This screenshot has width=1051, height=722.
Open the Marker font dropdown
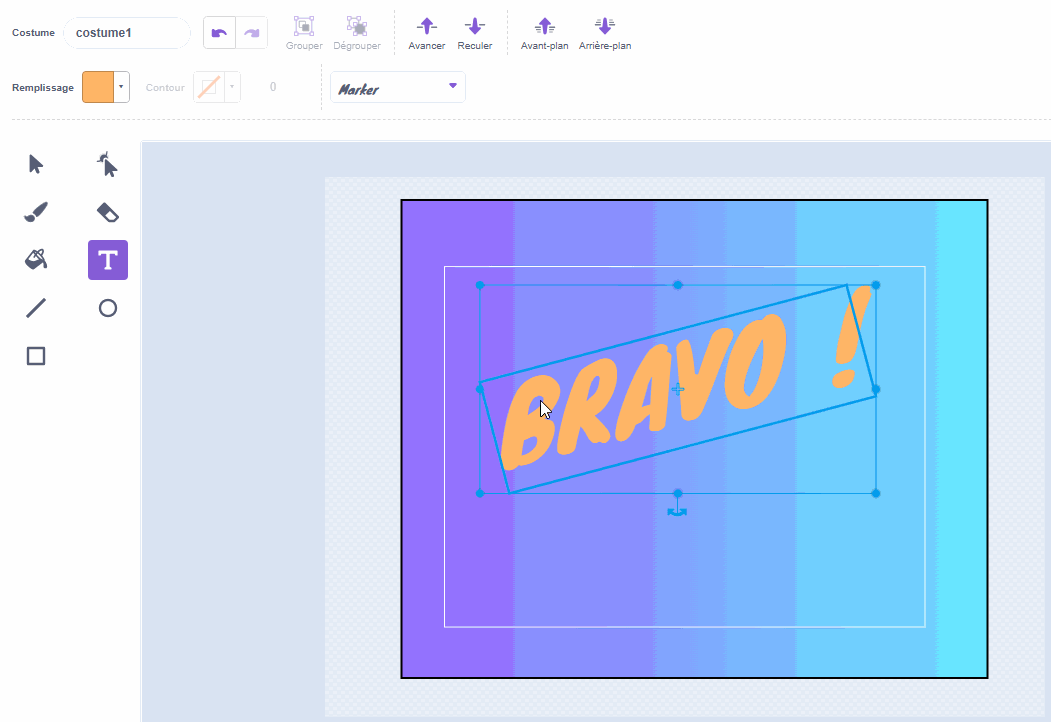click(x=397, y=87)
